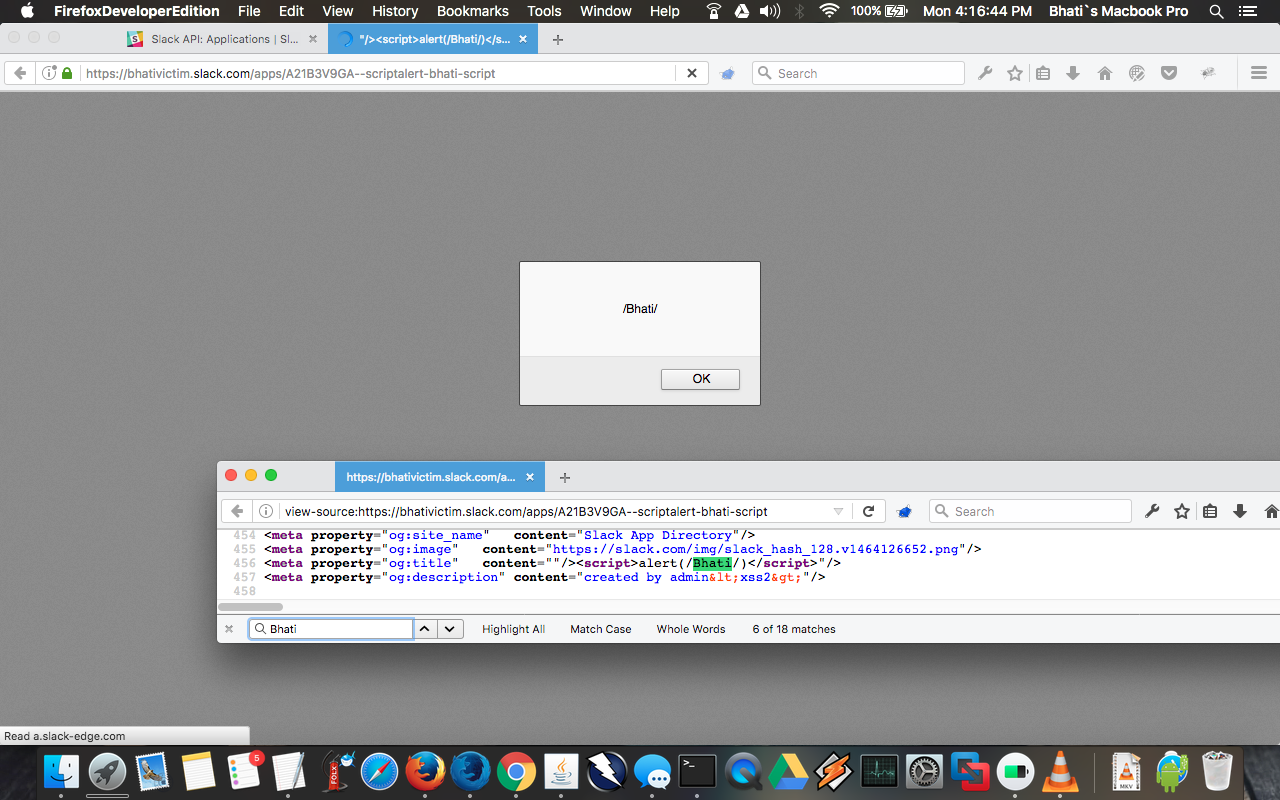Click the Firebug bug icon in main toolbar
1280x800 pixels.
[x=1208, y=73]
